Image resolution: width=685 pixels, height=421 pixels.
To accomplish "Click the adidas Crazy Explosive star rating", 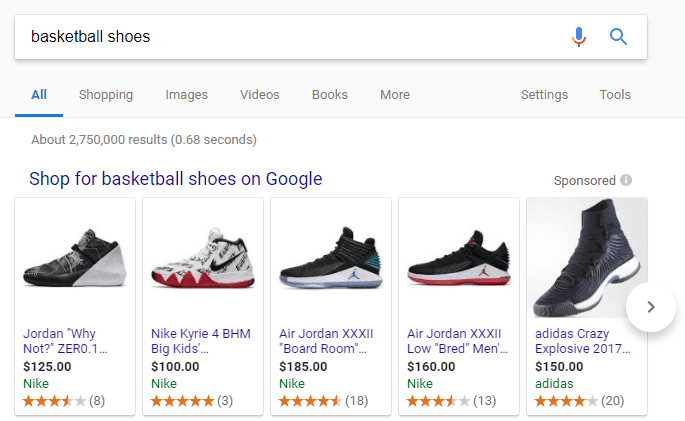I will click(566, 401).
